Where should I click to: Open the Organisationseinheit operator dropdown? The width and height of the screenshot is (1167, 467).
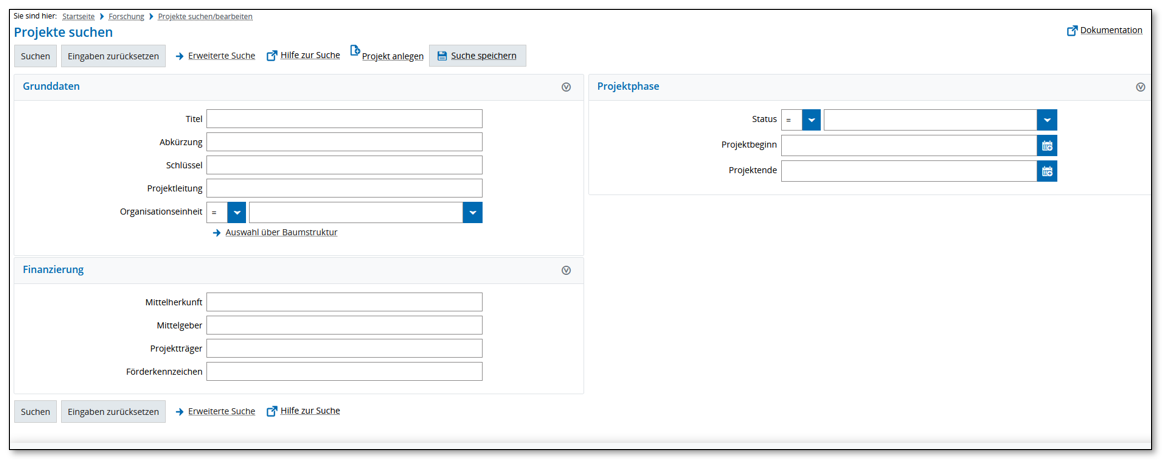point(236,213)
